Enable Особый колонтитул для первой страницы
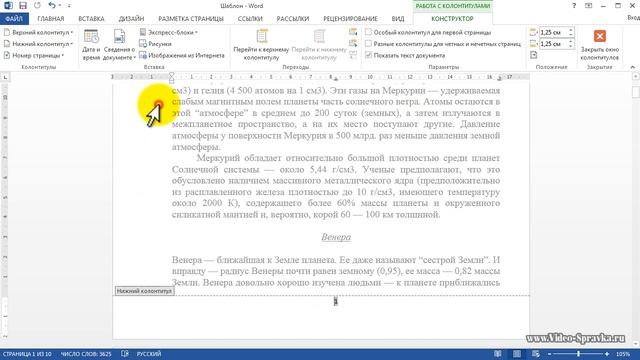The height and width of the screenshot is (360, 640). point(428,32)
